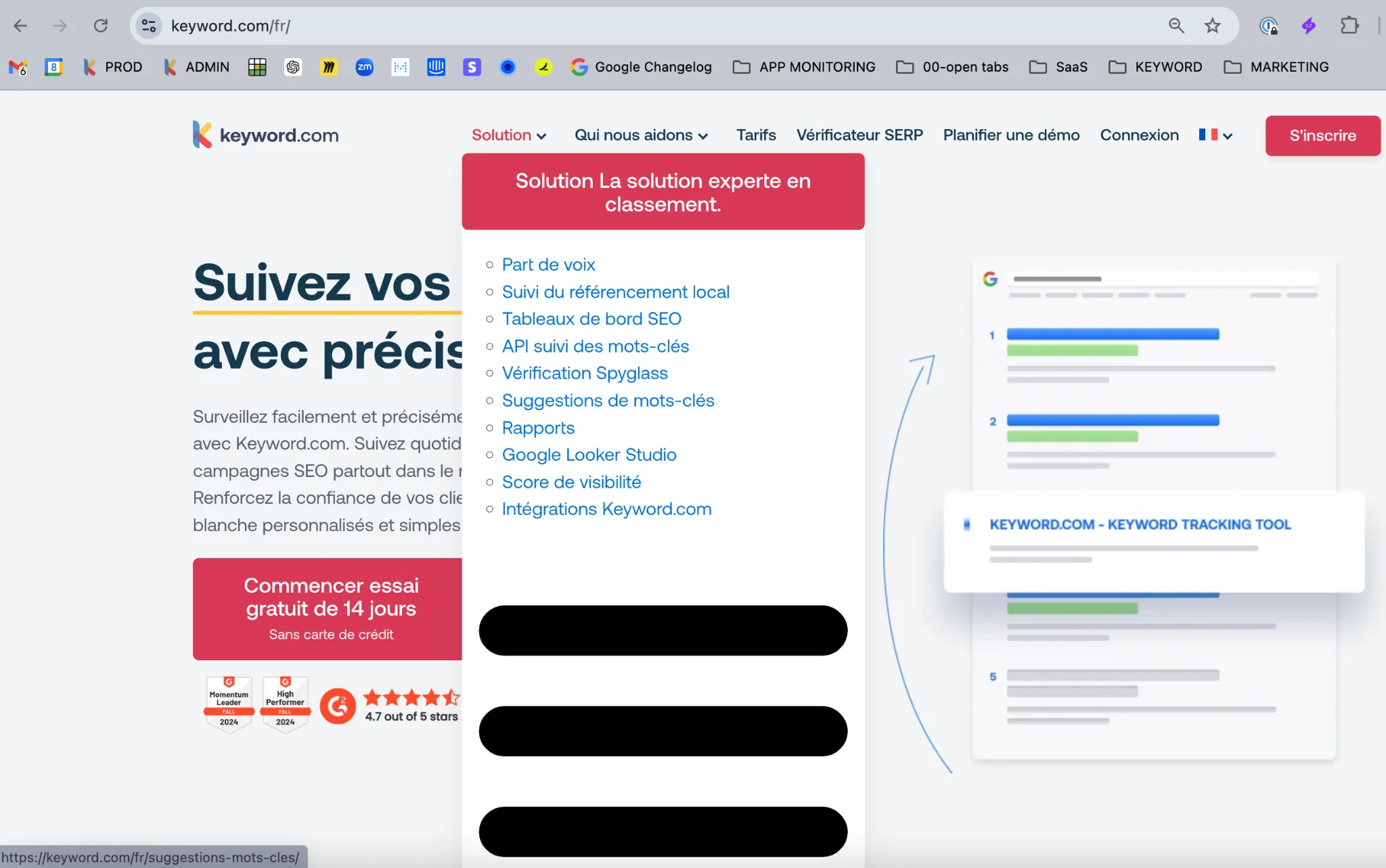Go to the Tarifs page

pyautogui.click(x=756, y=135)
